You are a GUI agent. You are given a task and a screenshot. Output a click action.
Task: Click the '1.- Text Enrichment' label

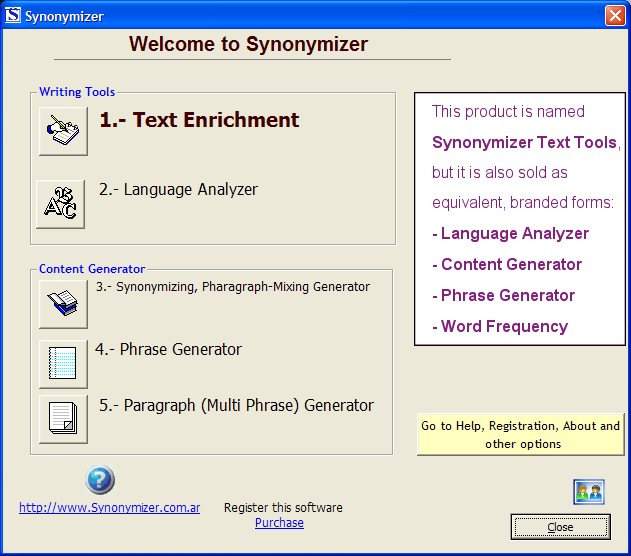(199, 120)
